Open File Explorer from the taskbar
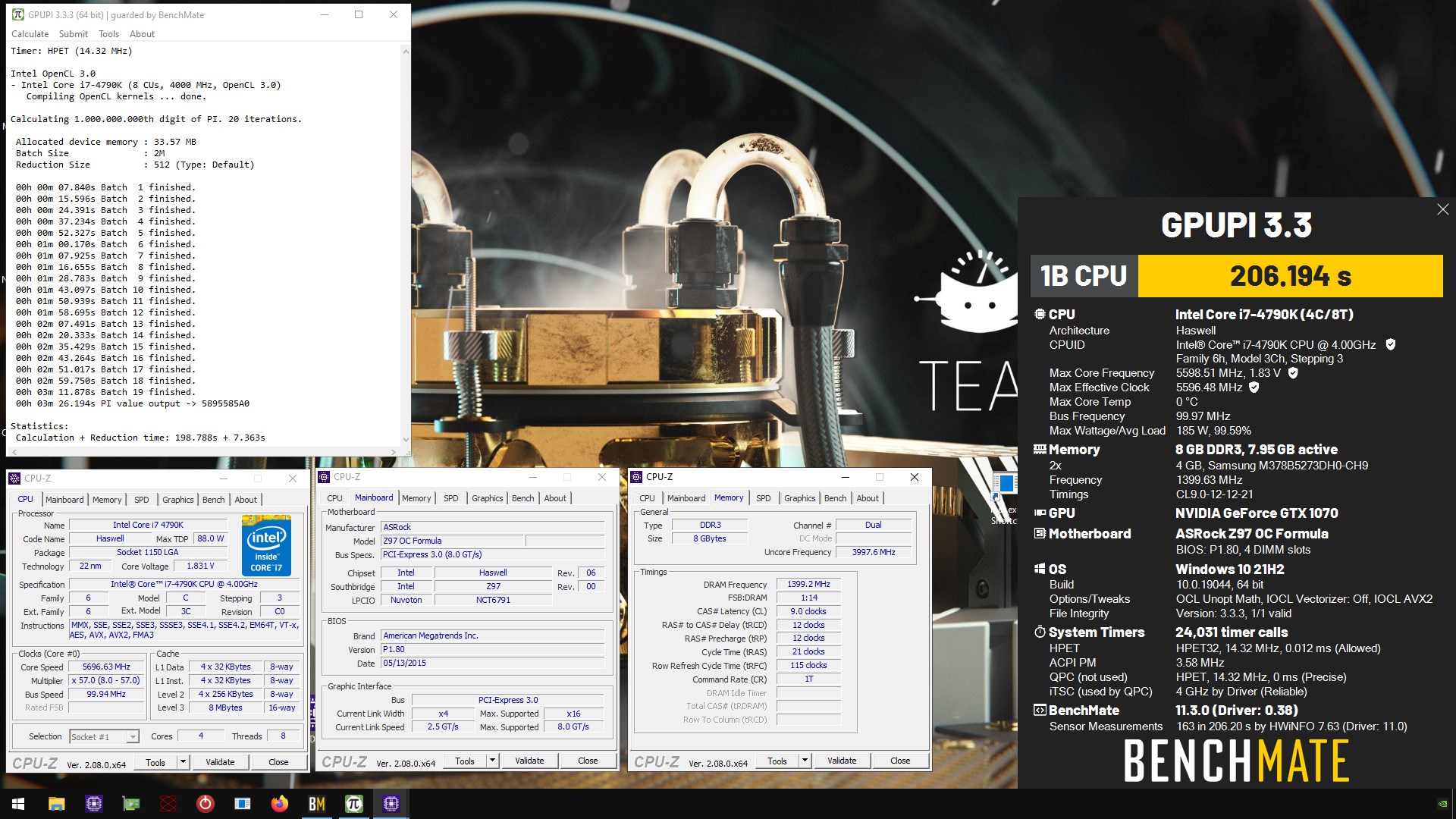This screenshot has height=819, width=1456. click(x=56, y=804)
